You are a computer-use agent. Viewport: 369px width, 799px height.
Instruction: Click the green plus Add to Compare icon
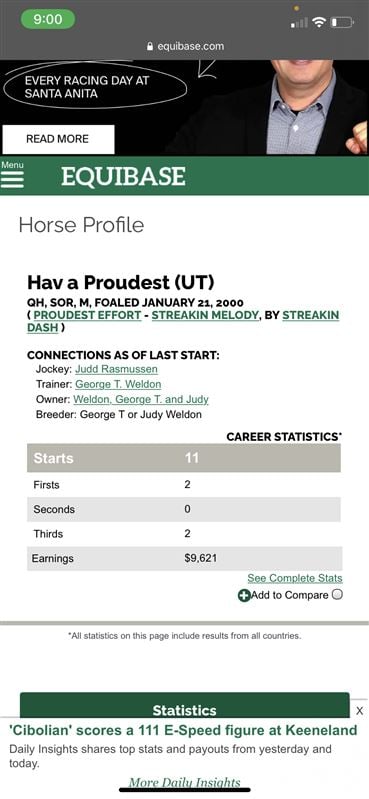pyautogui.click(x=244, y=595)
